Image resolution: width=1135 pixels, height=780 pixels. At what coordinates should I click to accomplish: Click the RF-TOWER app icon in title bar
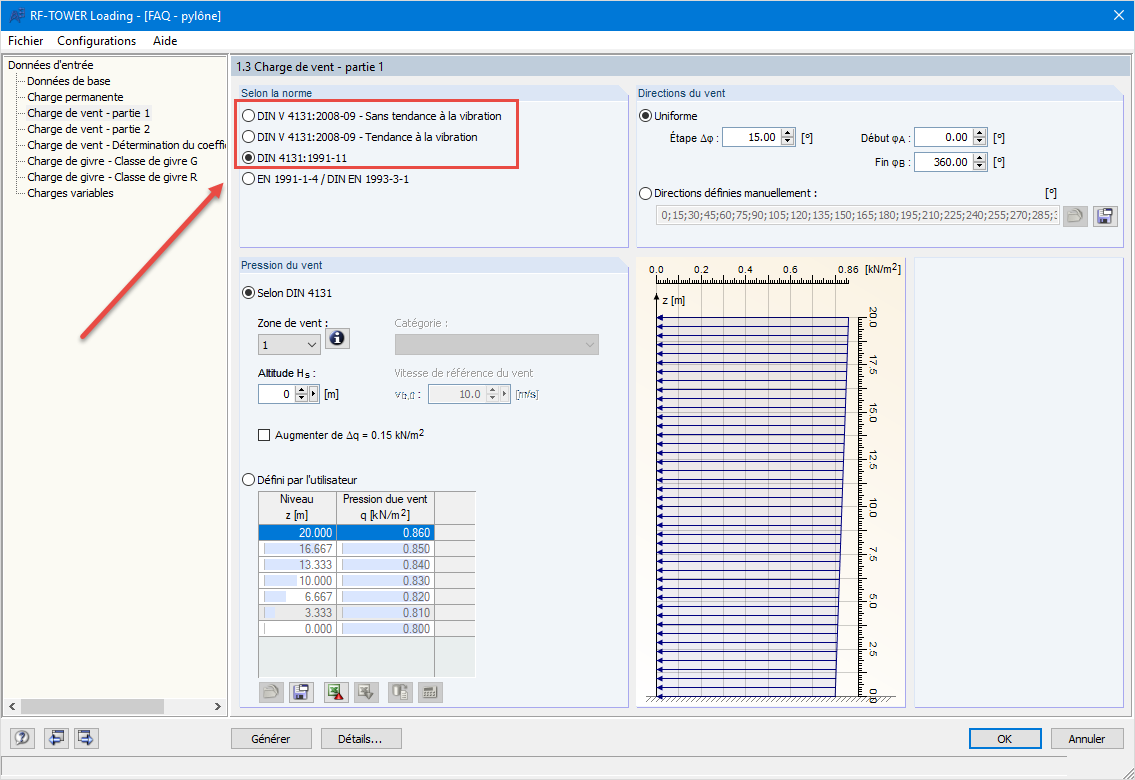17,15
